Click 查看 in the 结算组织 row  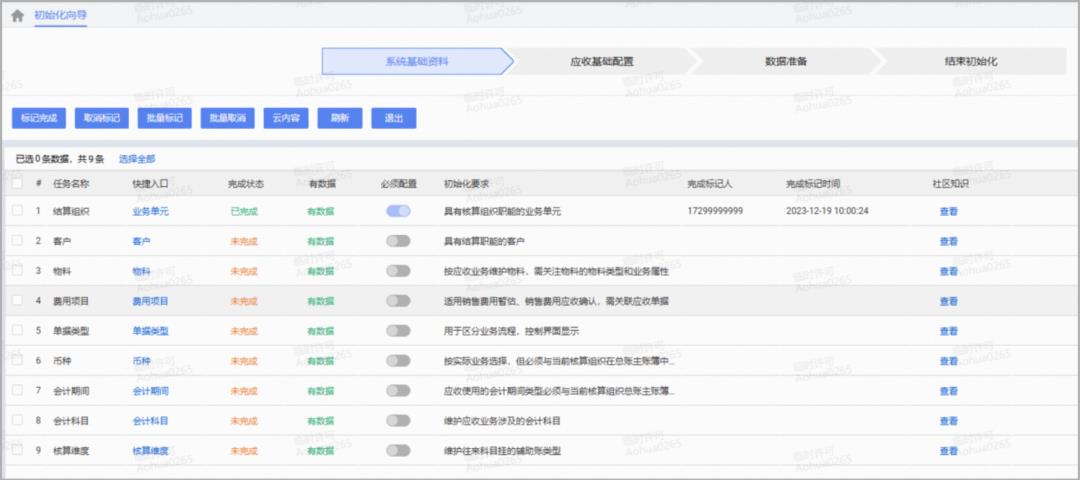tap(948, 211)
